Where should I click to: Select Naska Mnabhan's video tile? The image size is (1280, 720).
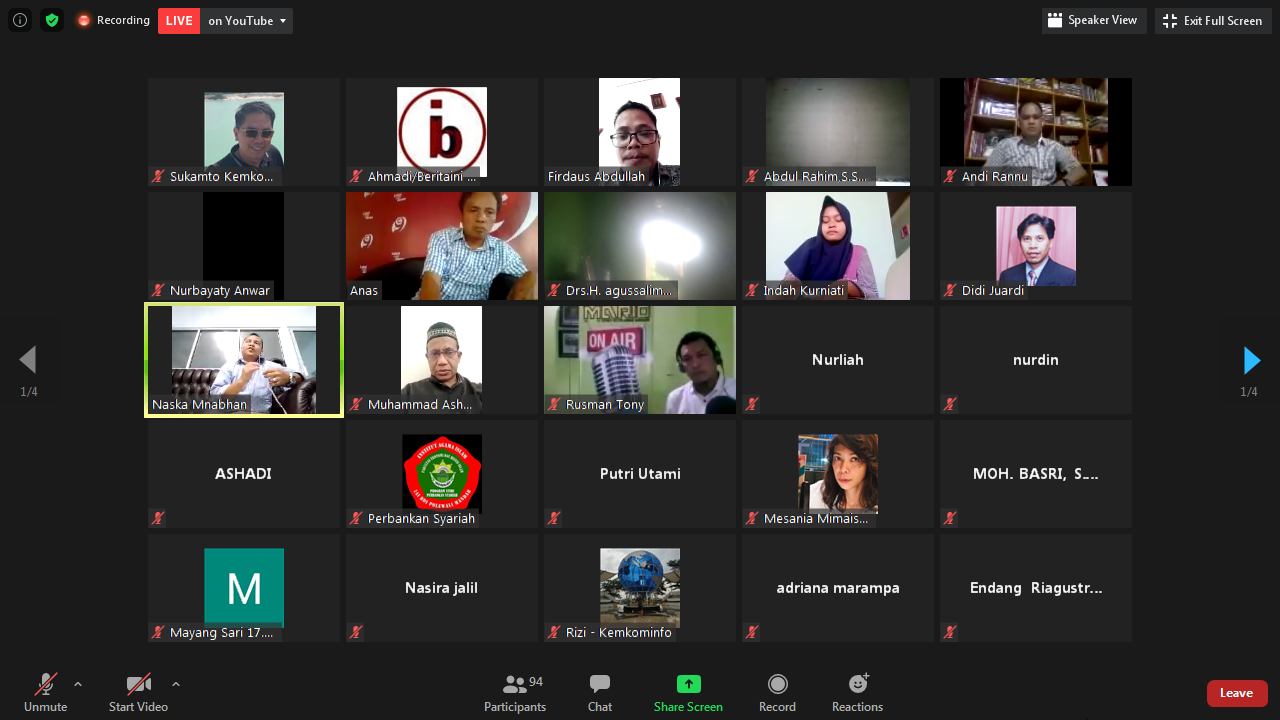coord(244,360)
